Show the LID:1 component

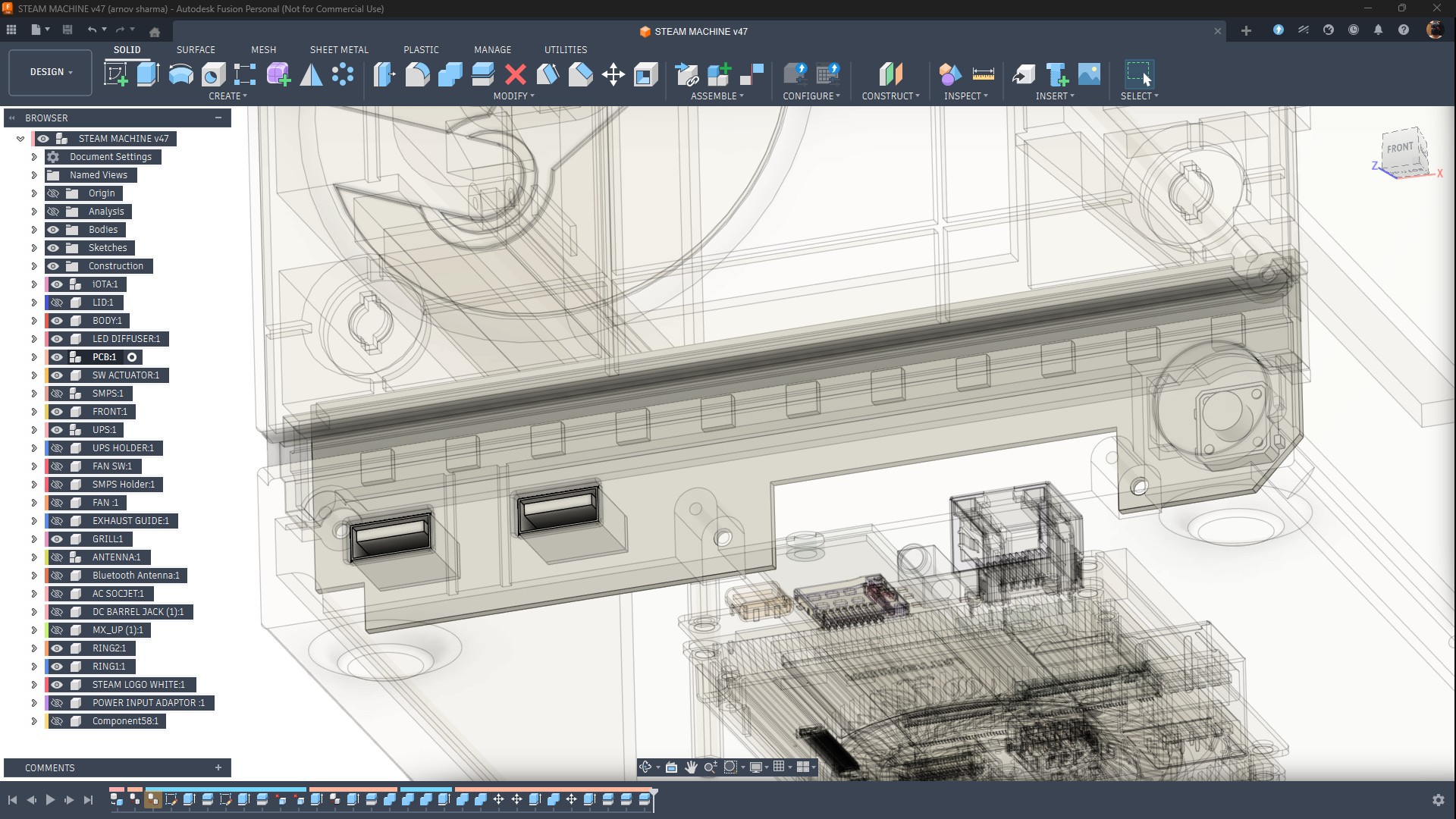57,303
